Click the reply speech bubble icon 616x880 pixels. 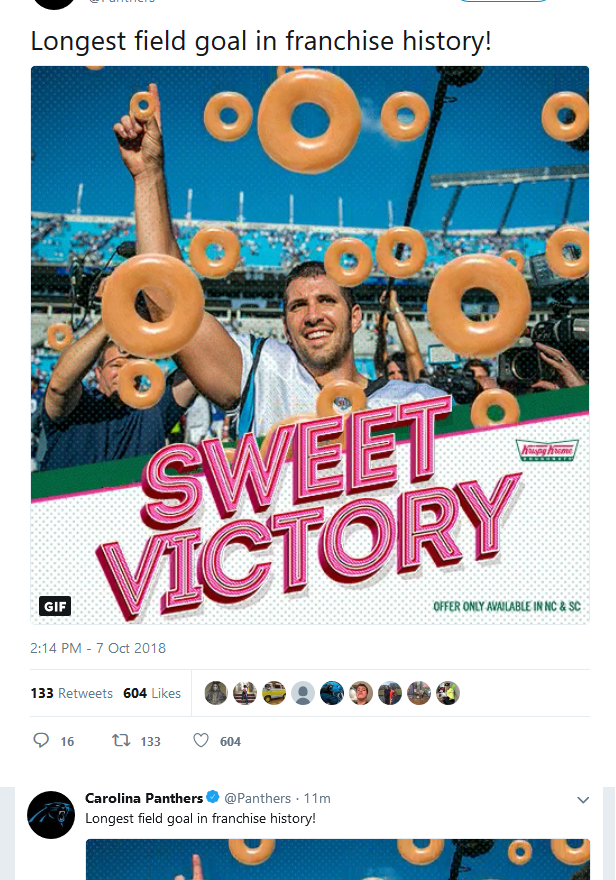(41, 740)
